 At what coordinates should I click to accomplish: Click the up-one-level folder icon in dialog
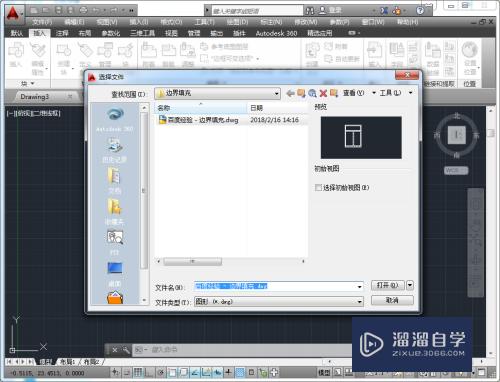pos(301,93)
